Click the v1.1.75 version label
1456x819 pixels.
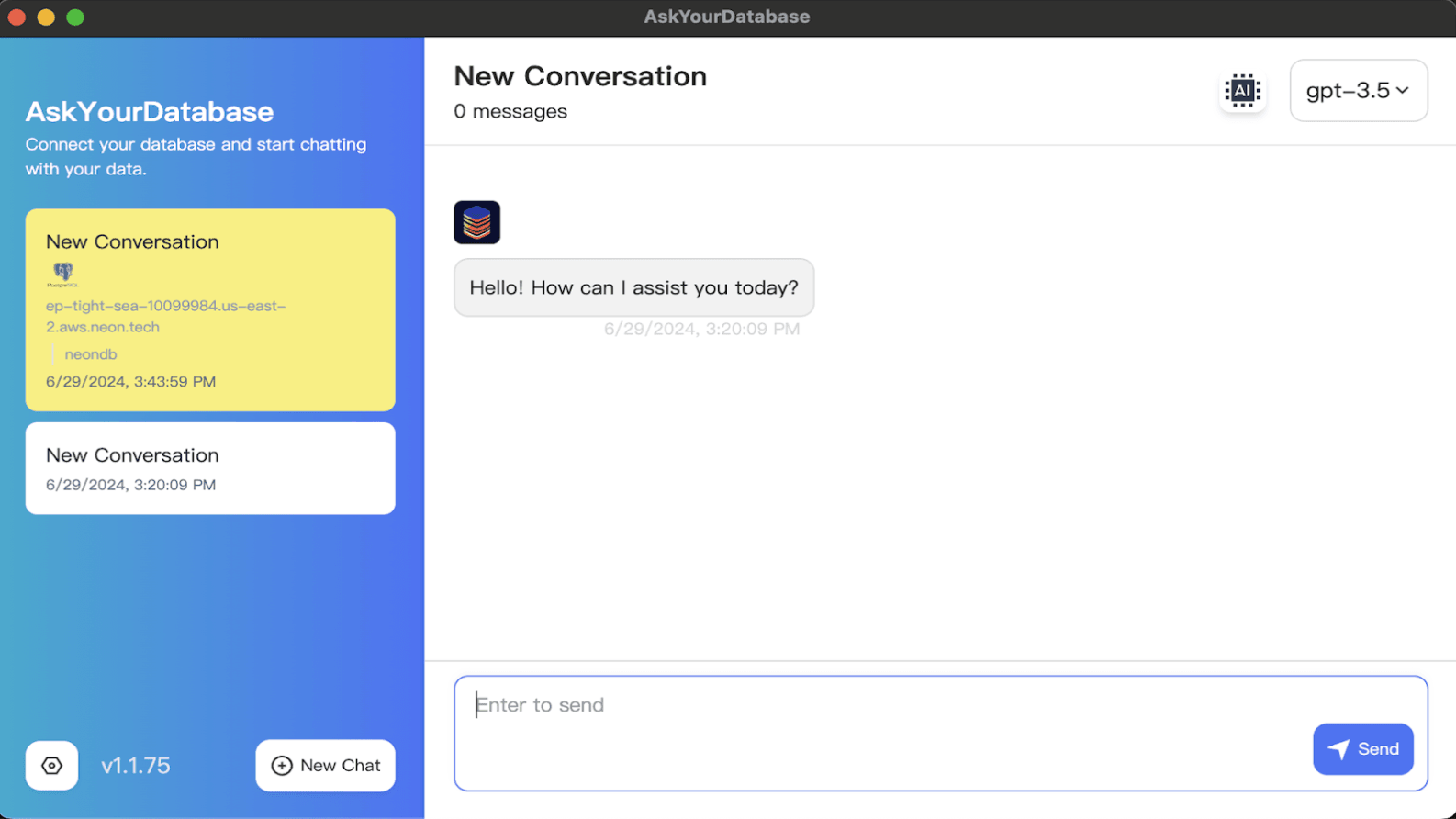pyautogui.click(x=136, y=766)
